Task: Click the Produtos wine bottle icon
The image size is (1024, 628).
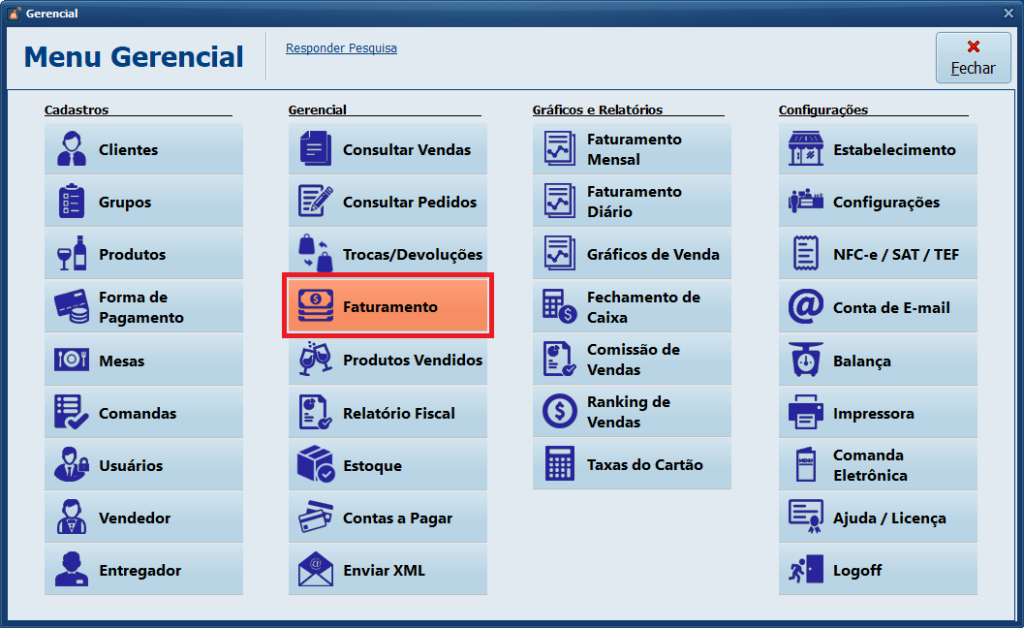Action: (x=72, y=254)
